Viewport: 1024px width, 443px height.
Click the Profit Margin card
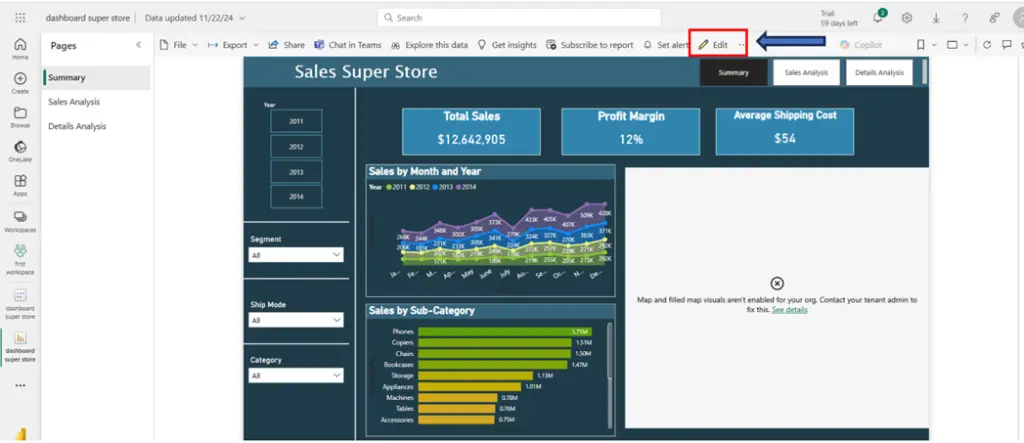pyautogui.click(x=630, y=131)
